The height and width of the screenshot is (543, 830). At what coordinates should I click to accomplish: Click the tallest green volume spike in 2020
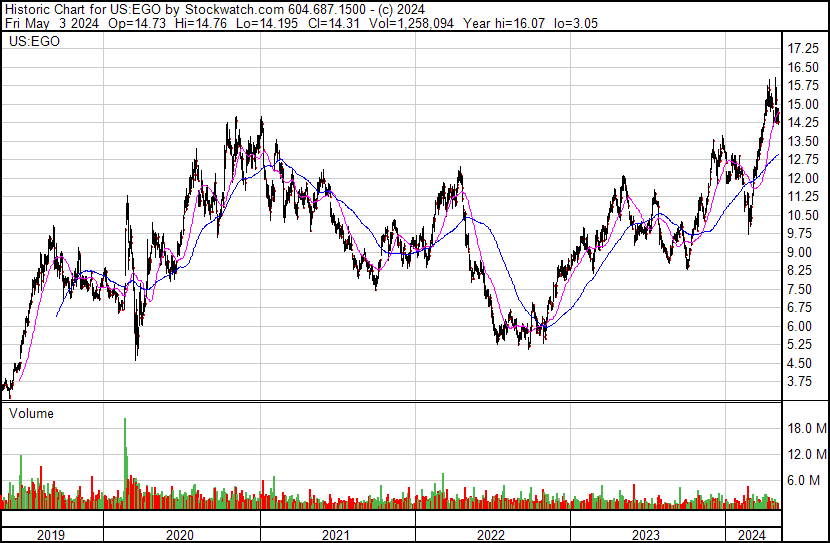click(x=125, y=463)
